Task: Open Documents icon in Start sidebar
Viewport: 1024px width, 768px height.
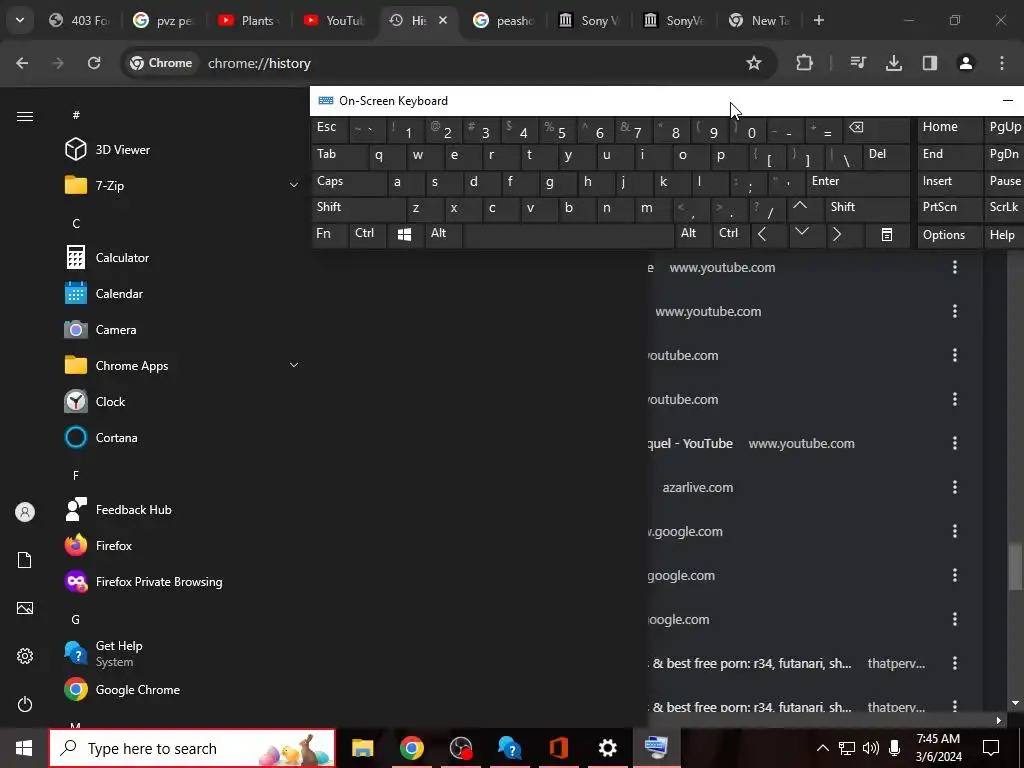Action: pos(25,560)
